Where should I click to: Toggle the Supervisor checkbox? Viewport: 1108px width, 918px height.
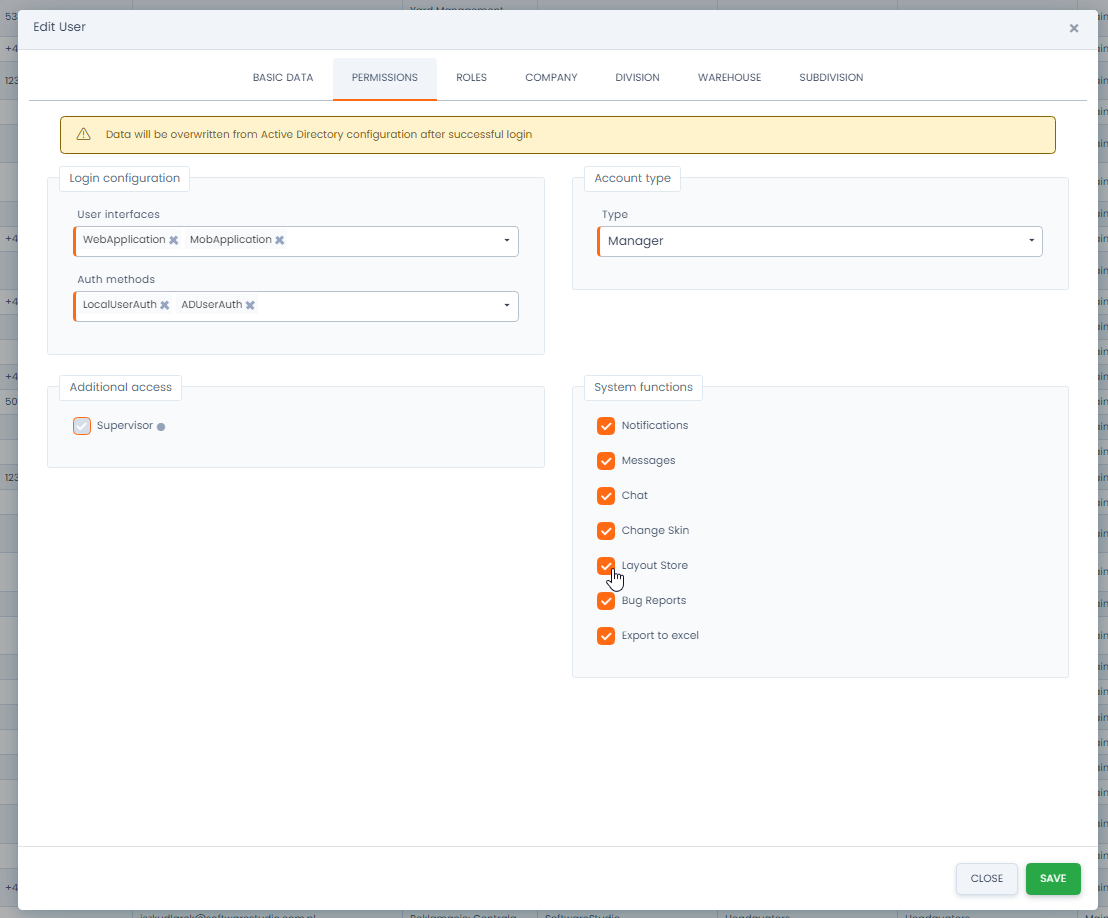82,426
